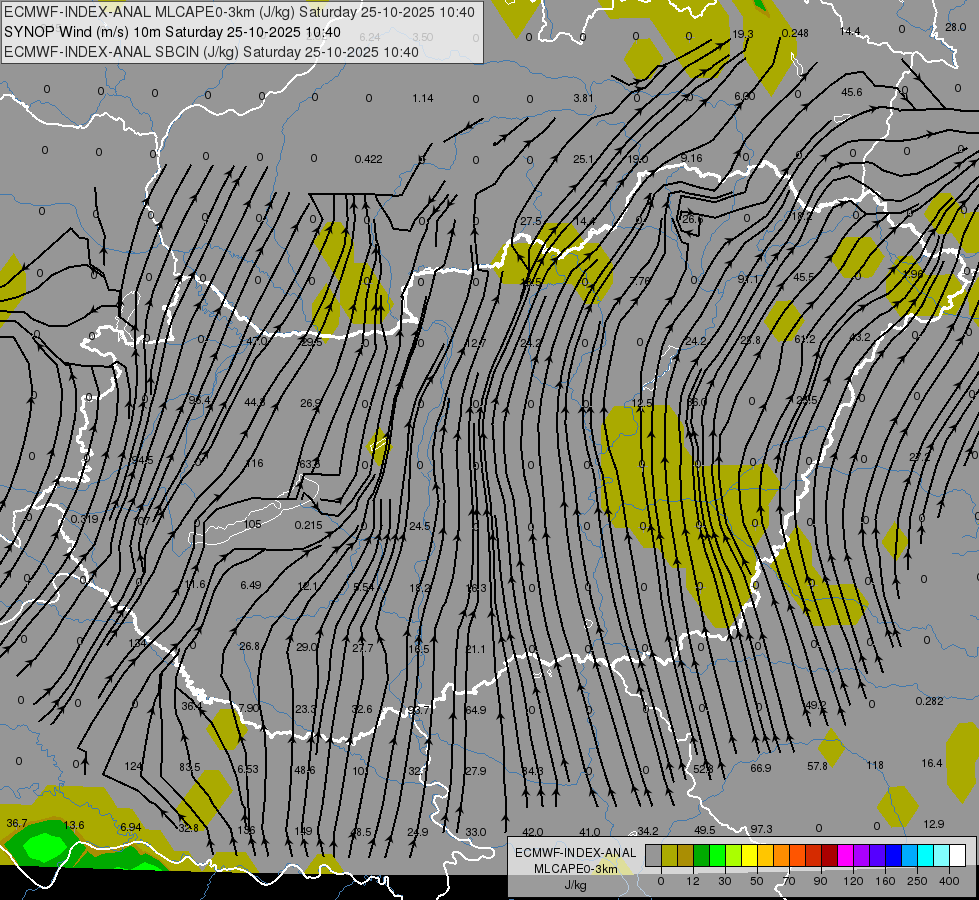Click the amber swatch right of 50
979x900 pixels.
tap(765, 856)
